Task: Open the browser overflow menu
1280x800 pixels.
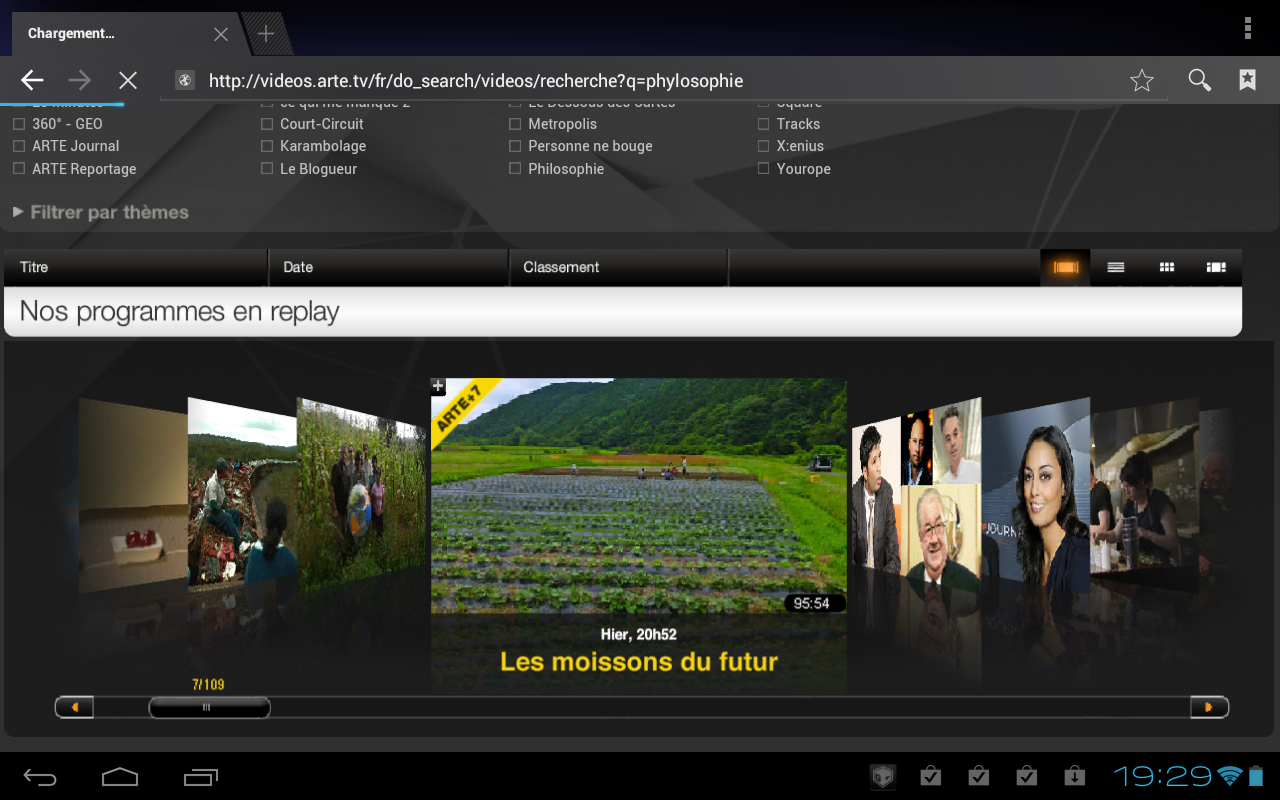Action: click(x=1247, y=28)
